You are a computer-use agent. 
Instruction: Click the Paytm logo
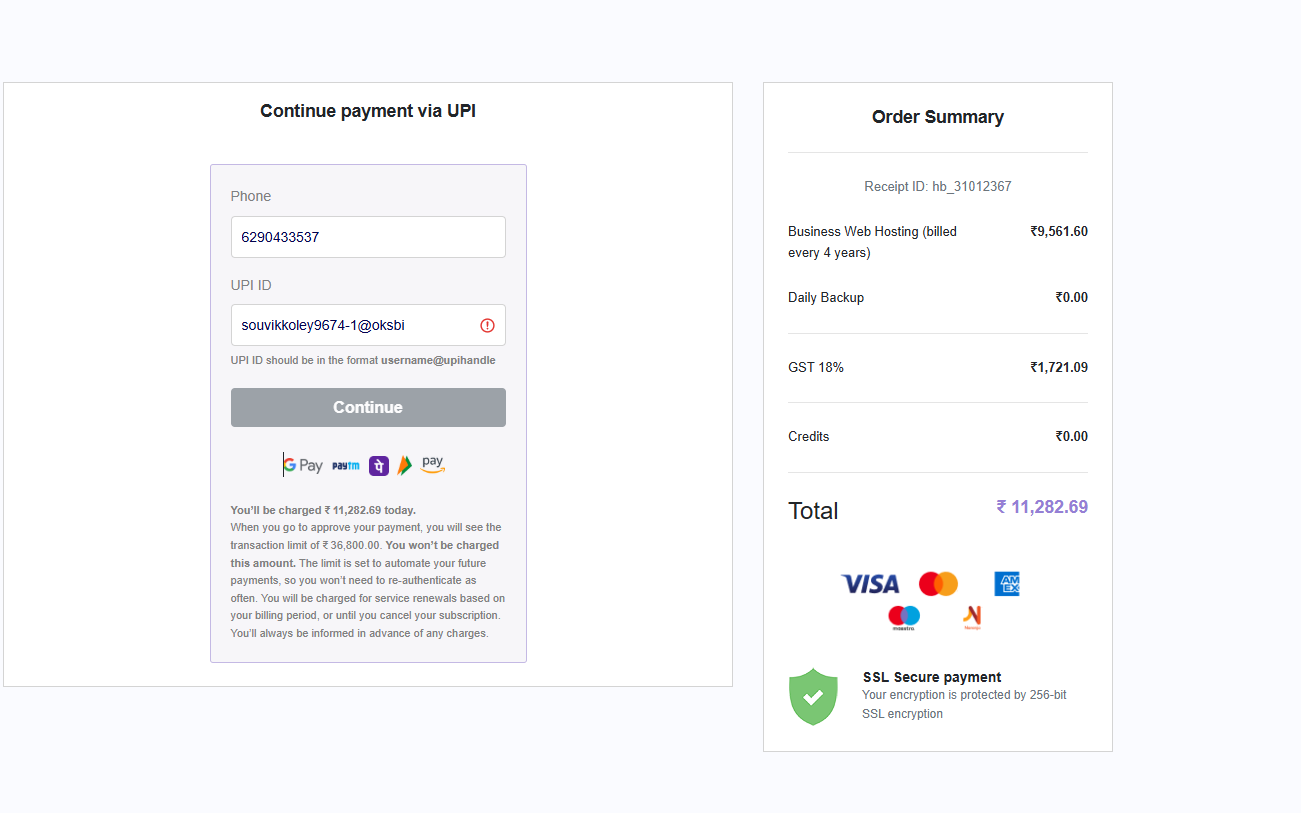(346, 466)
